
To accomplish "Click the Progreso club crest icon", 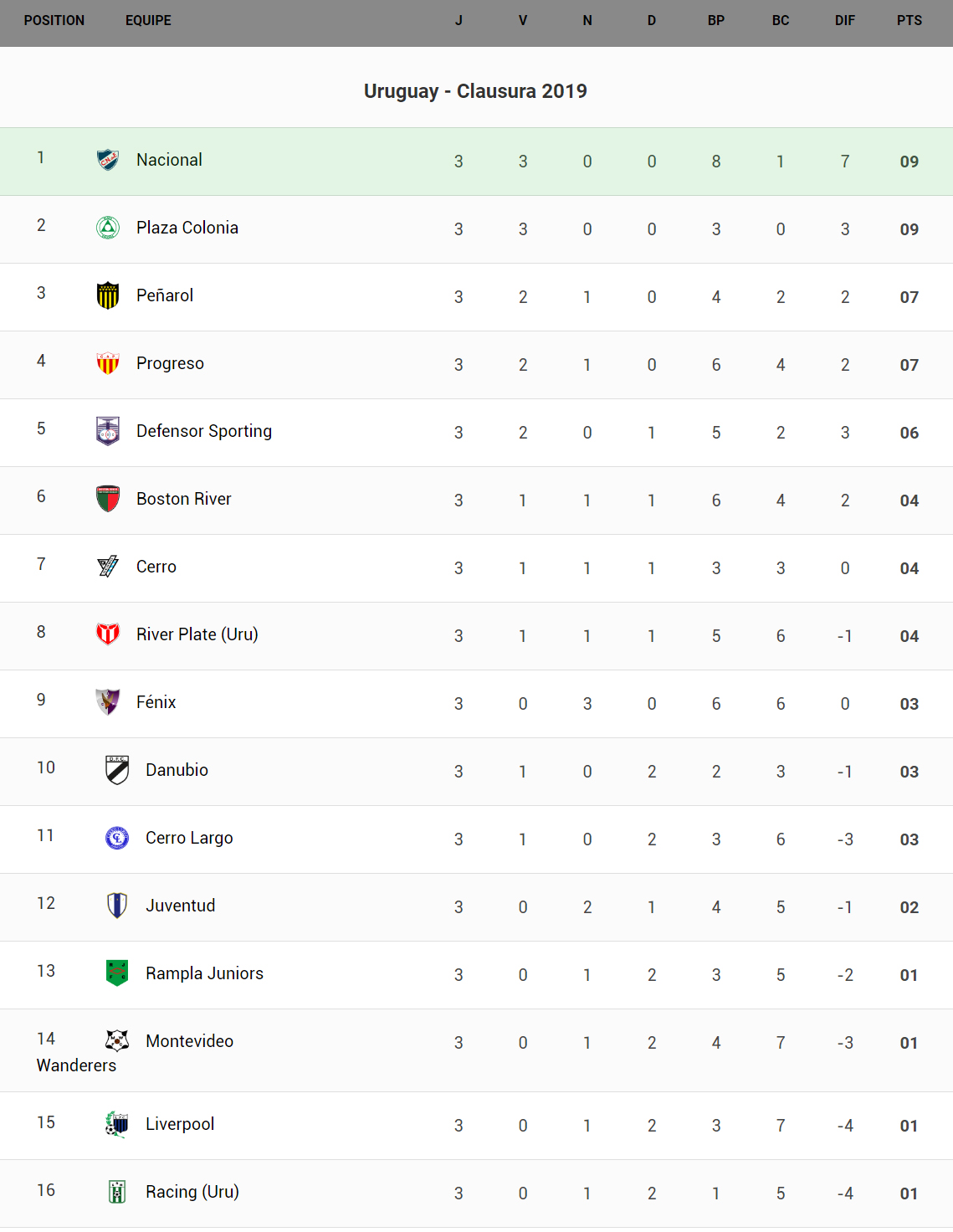I will tap(108, 363).
